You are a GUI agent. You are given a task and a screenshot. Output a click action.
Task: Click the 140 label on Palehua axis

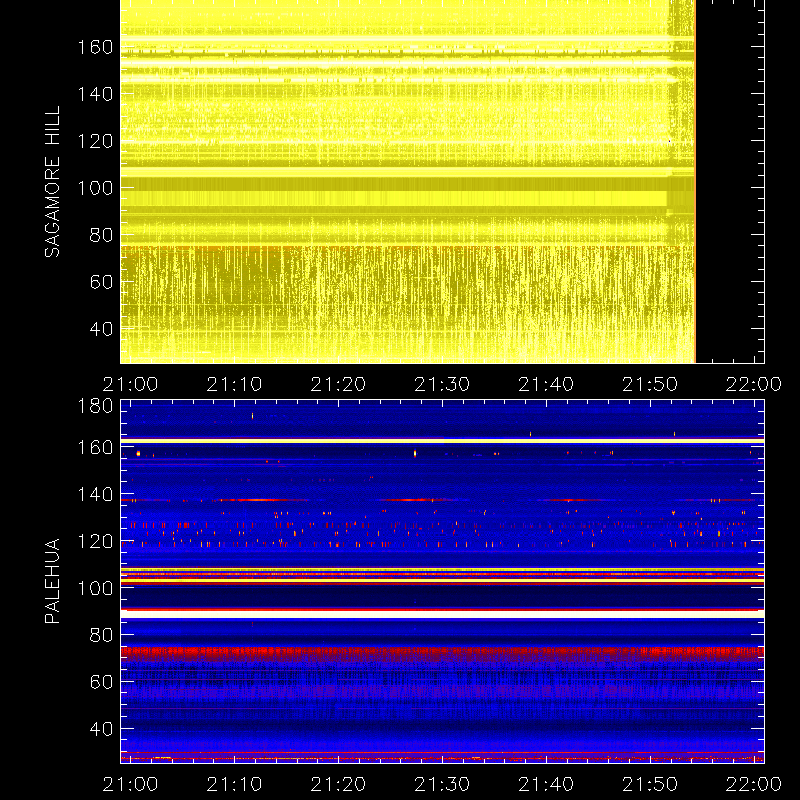(x=95, y=494)
